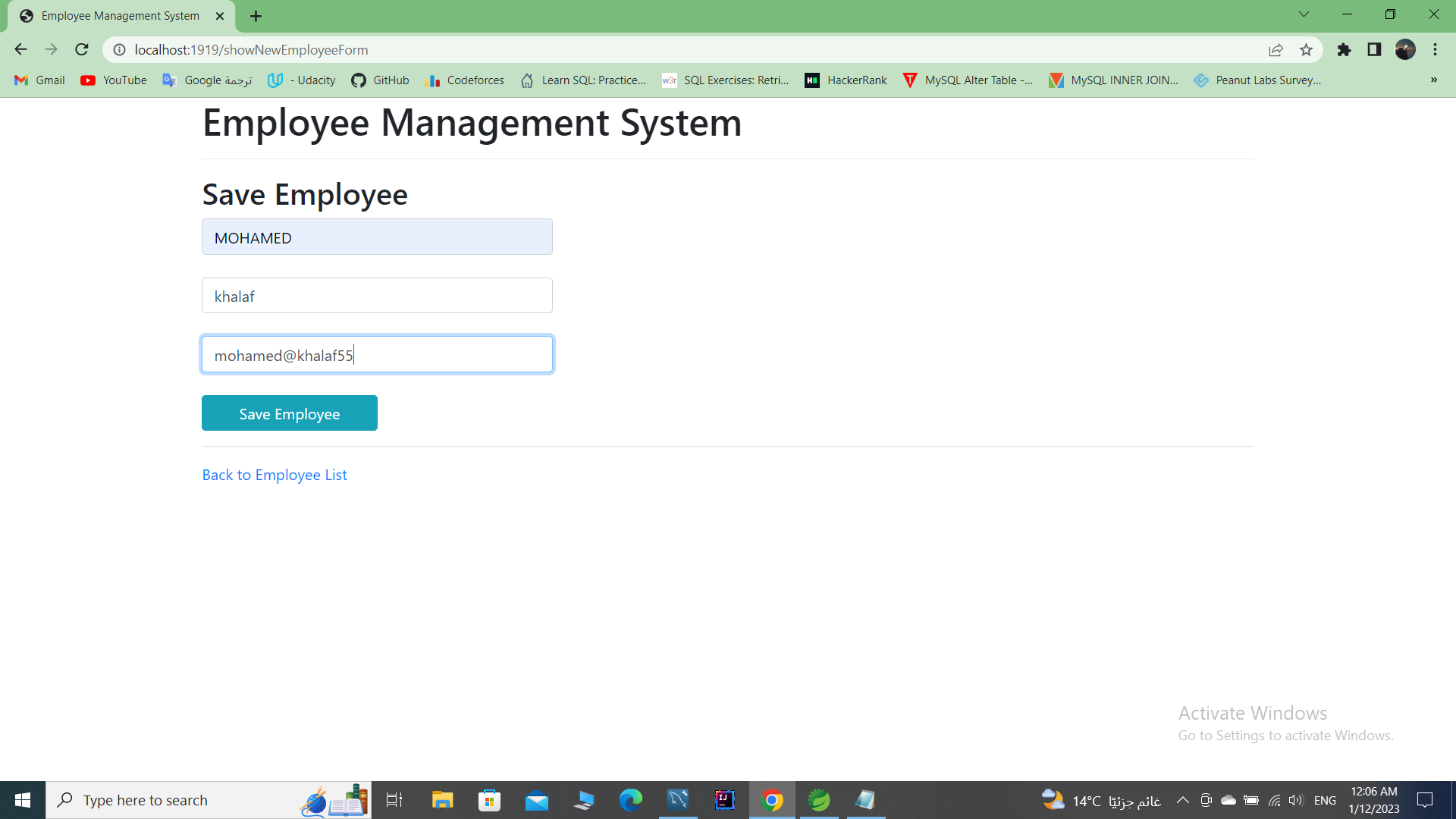Open the HackerRank bookmark
The height and width of the screenshot is (819, 1456).
point(846,80)
